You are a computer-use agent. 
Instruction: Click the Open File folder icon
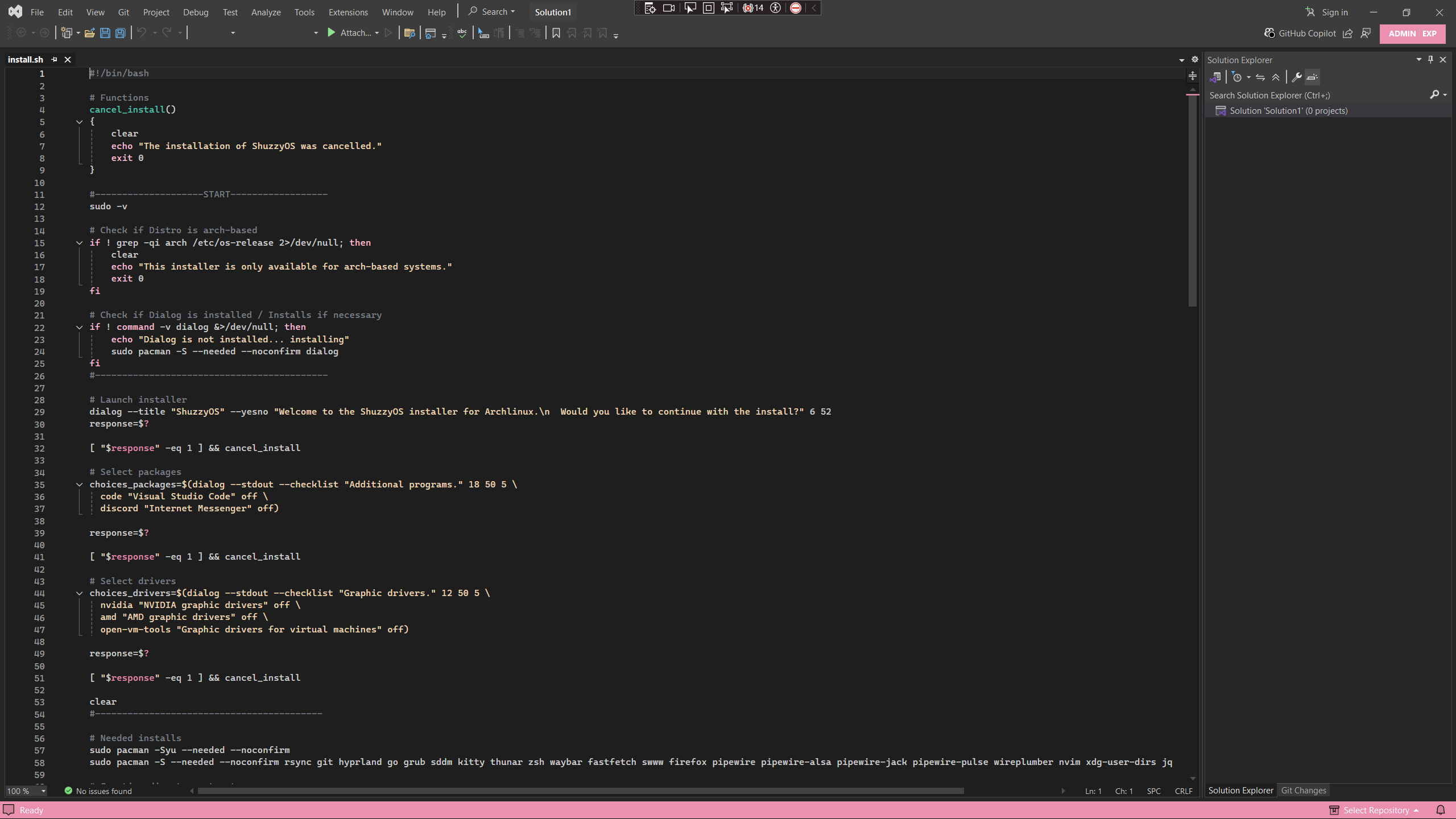click(x=89, y=33)
